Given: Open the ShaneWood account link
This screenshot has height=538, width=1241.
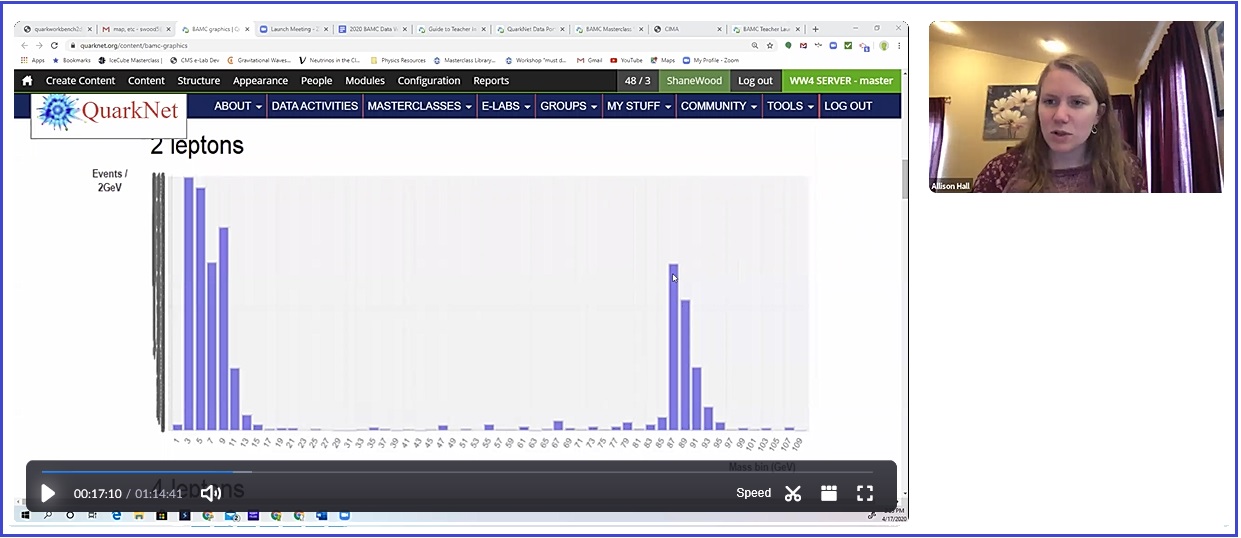Looking at the screenshot, I should tap(694, 81).
